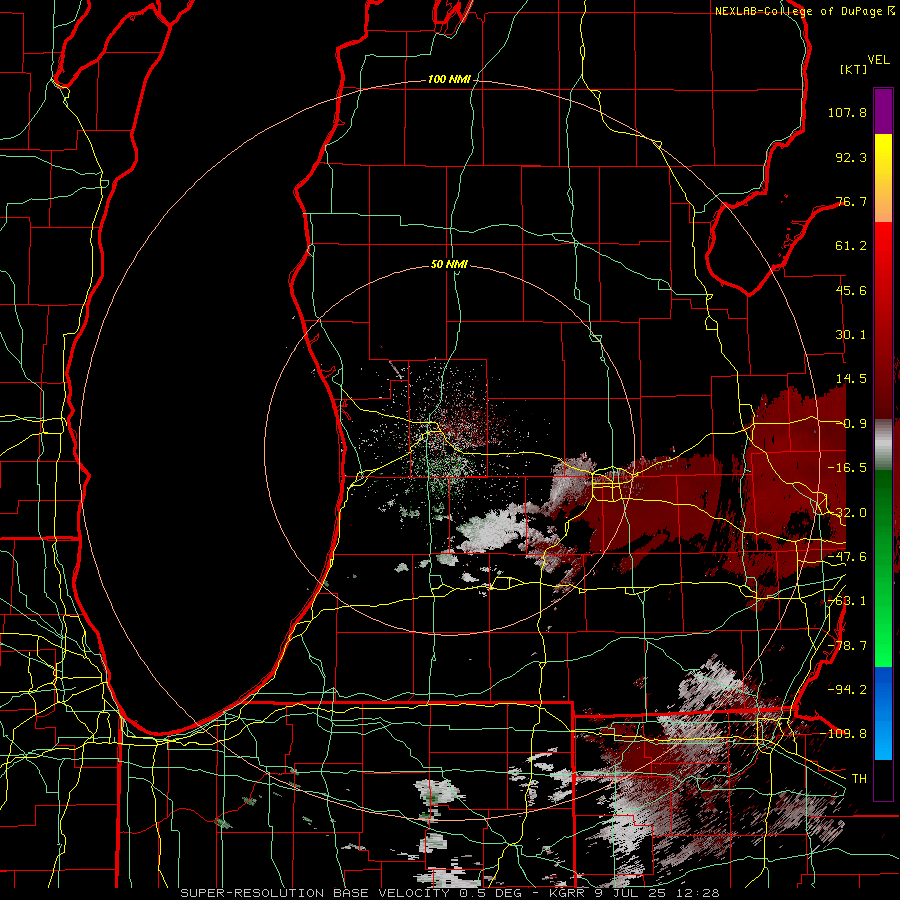
Task: Click the [KT] units label
Action: [x=853, y=69]
